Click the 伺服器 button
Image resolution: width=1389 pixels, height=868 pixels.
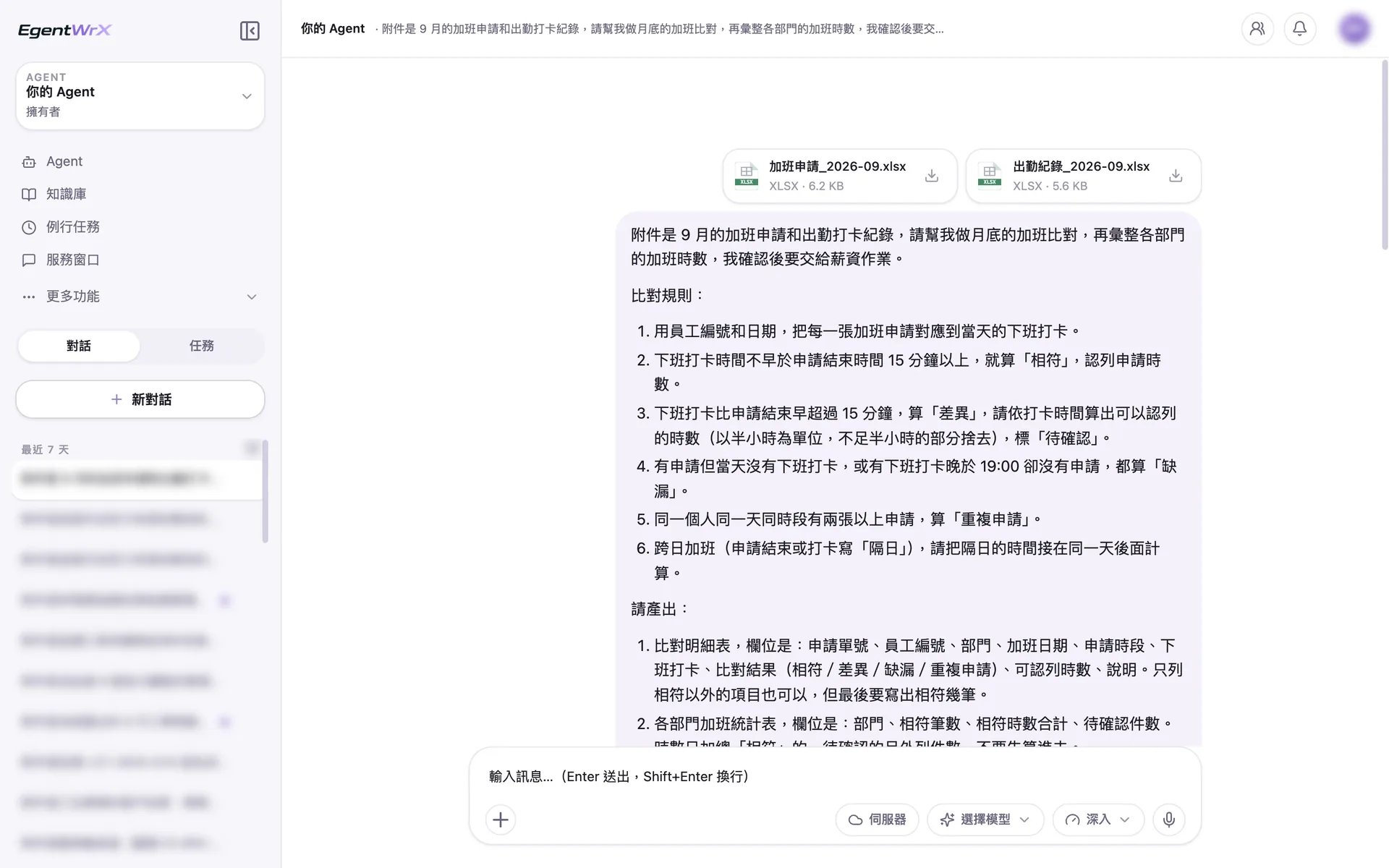[x=877, y=820]
